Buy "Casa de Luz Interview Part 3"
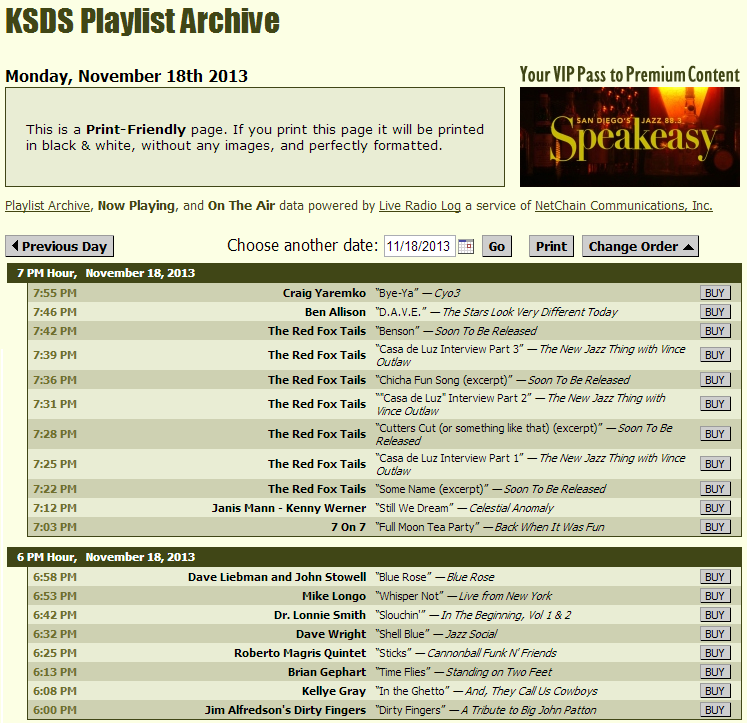 point(715,355)
